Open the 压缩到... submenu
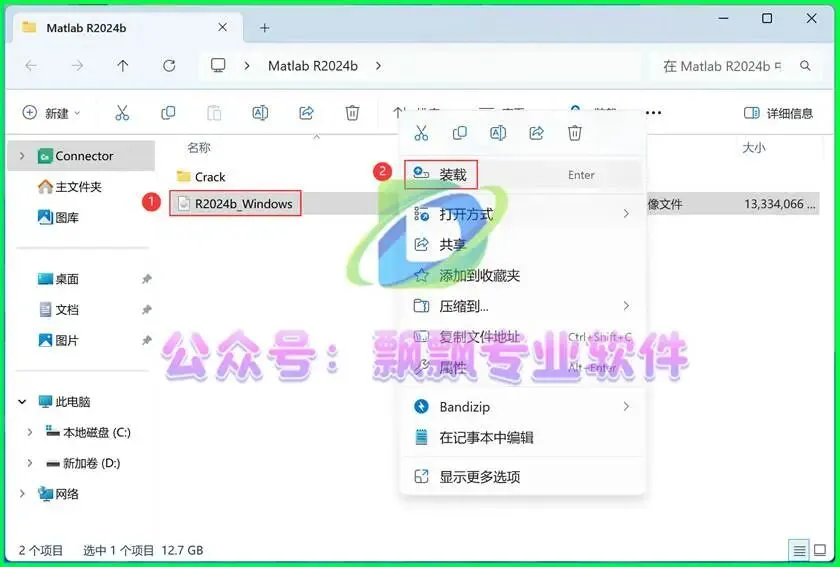This screenshot has height=567, width=840. pos(523,306)
